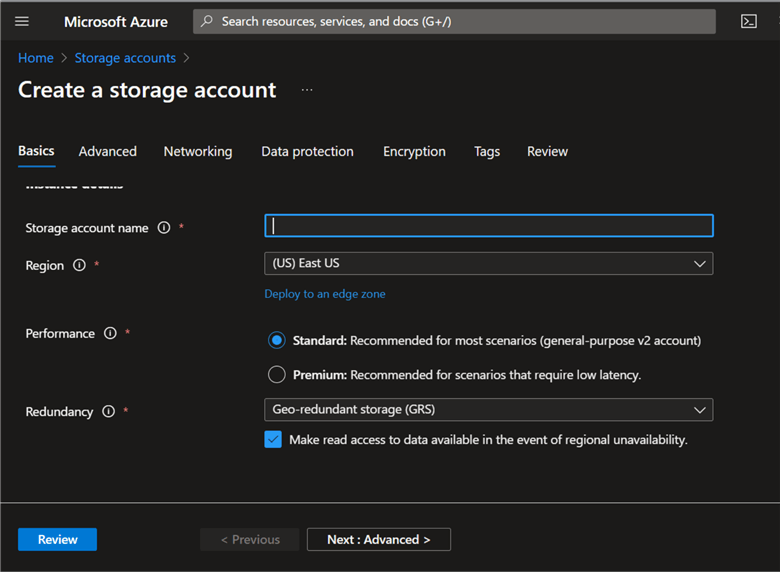Open the ellipsis menu beside page title
780x572 pixels.
[x=307, y=90]
